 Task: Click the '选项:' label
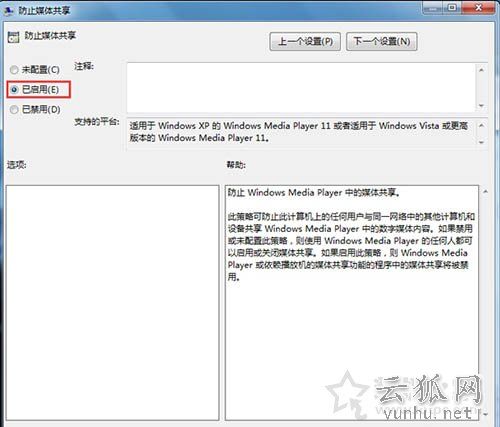(x=16, y=165)
